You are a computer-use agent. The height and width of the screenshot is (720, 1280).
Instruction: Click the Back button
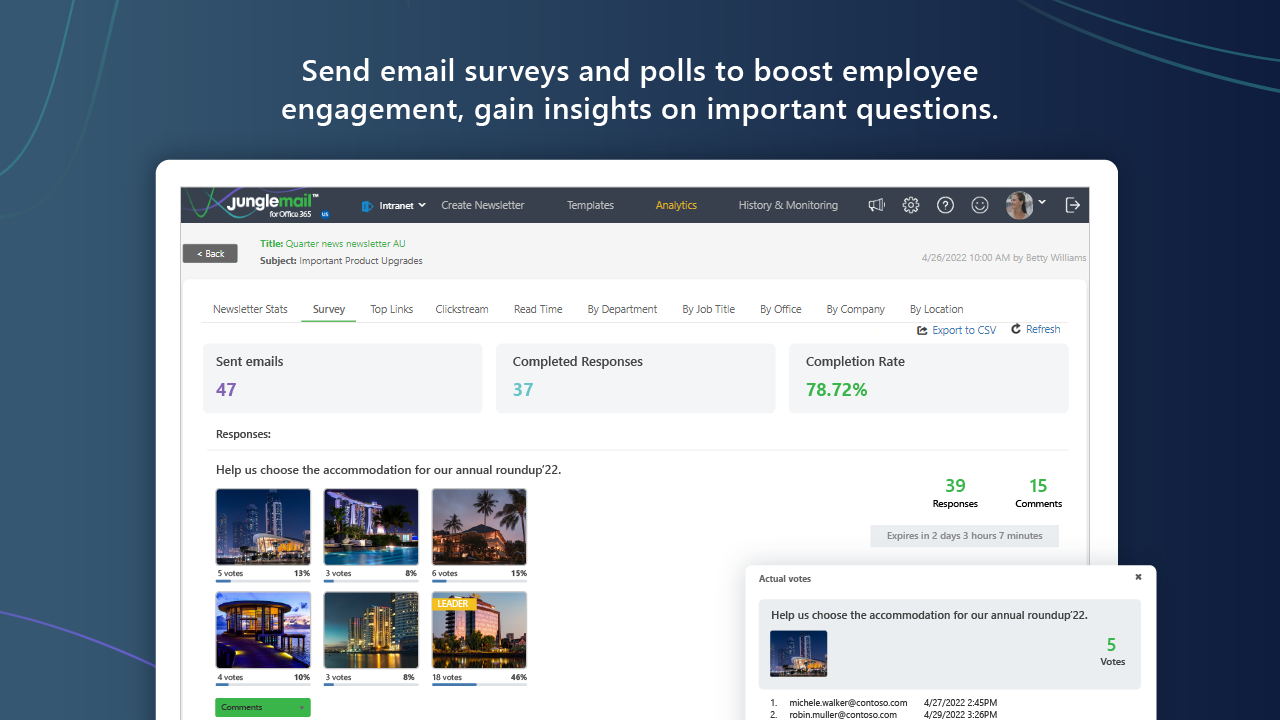pos(210,253)
